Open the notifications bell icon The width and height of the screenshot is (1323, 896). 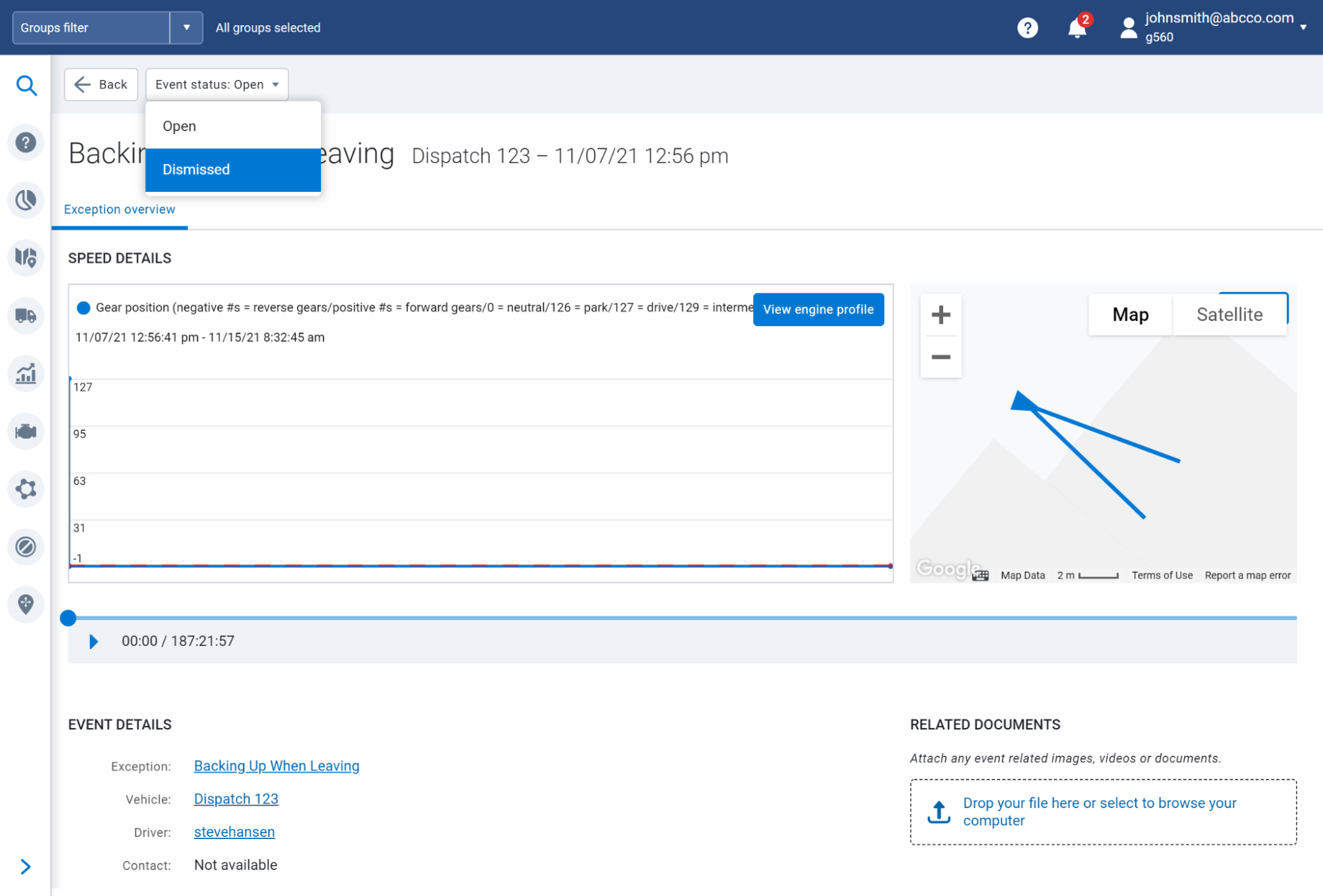pos(1077,28)
